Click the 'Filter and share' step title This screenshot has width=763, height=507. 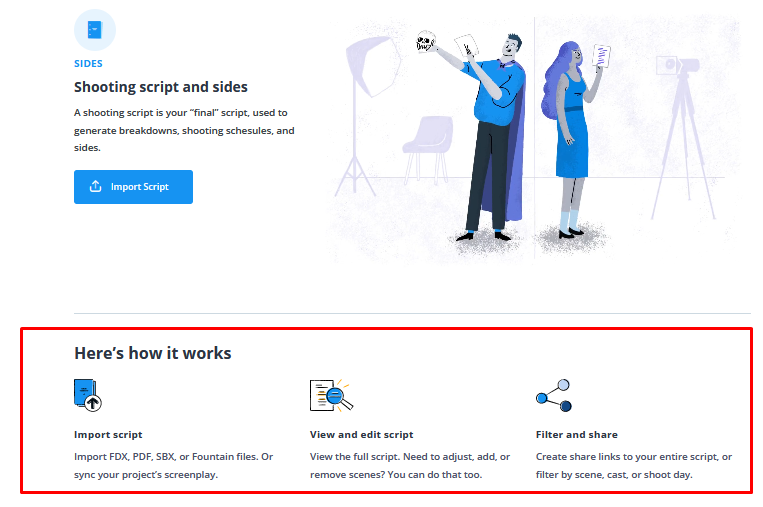577,435
